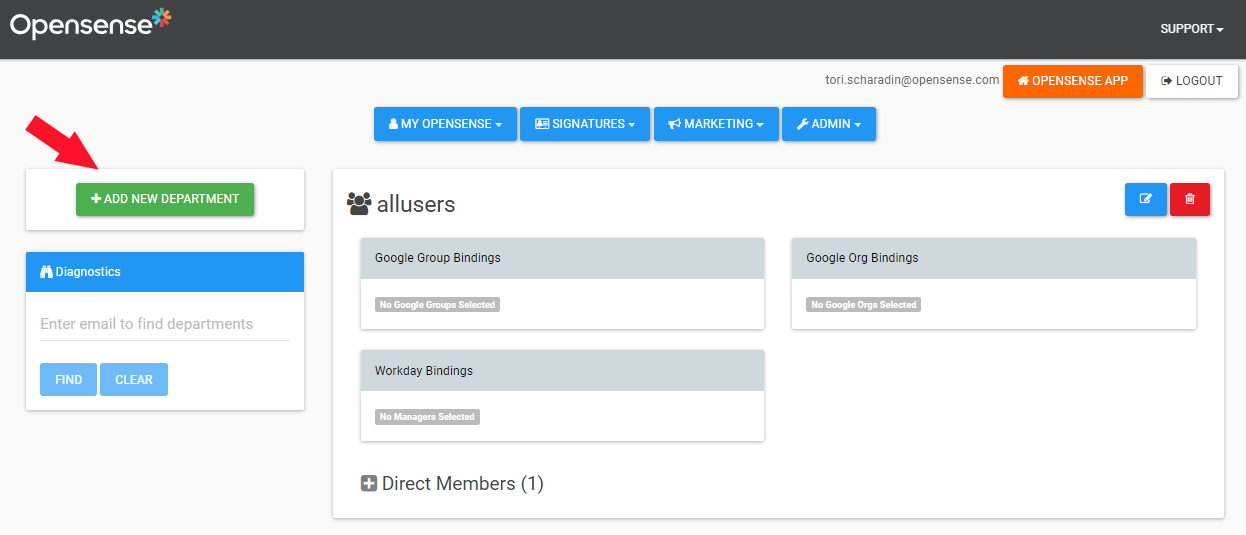The height and width of the screenshot is (535, 1246).
Task: Log out with the LOGOUT button
Action: 1192,81
